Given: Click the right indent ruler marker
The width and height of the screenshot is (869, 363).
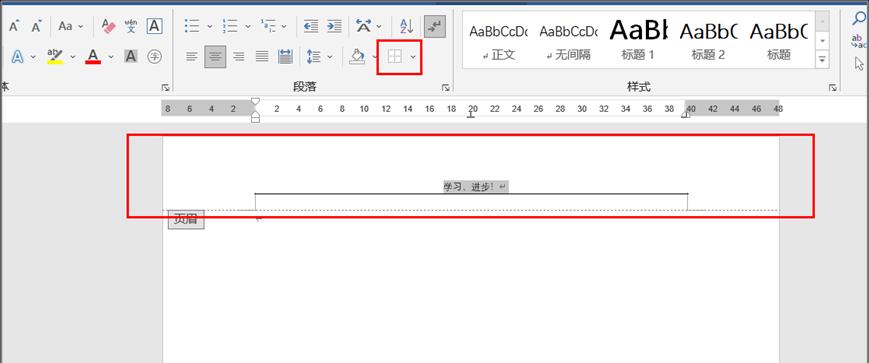Looking at the screenshot, I should [x=686, y=115].
